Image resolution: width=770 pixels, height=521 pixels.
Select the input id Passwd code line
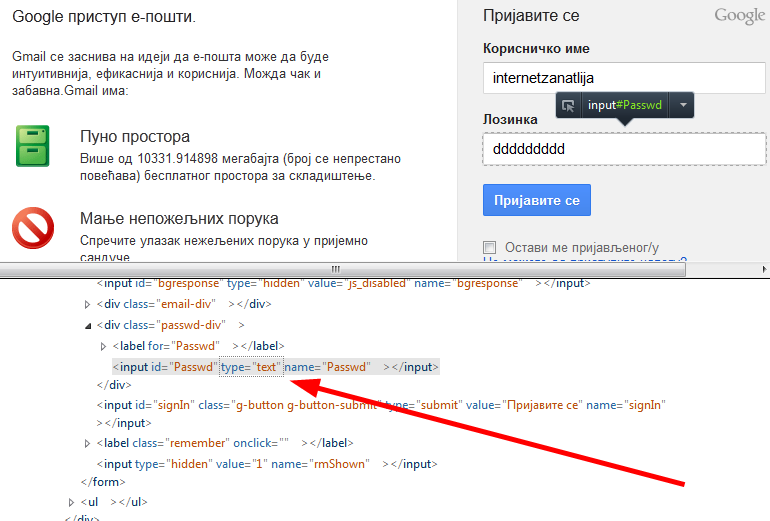275,367
